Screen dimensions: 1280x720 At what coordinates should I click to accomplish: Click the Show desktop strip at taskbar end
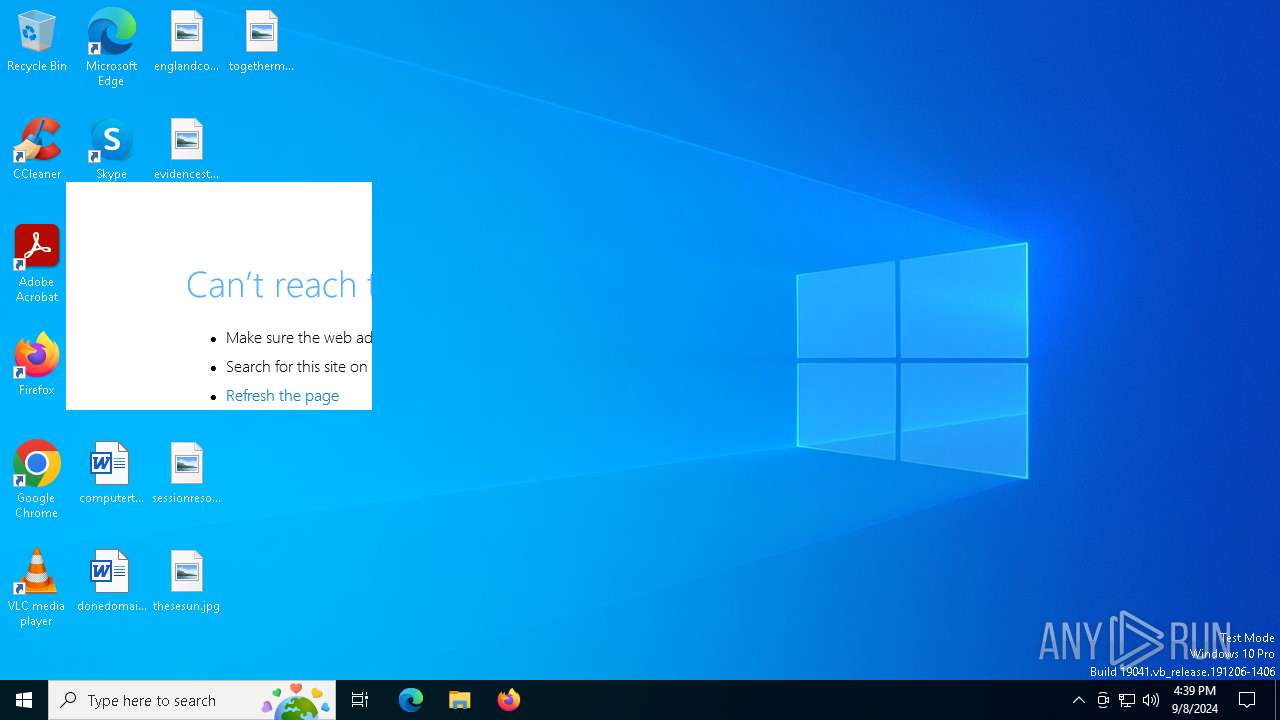pyautogui.click(x=1277, y=700)
